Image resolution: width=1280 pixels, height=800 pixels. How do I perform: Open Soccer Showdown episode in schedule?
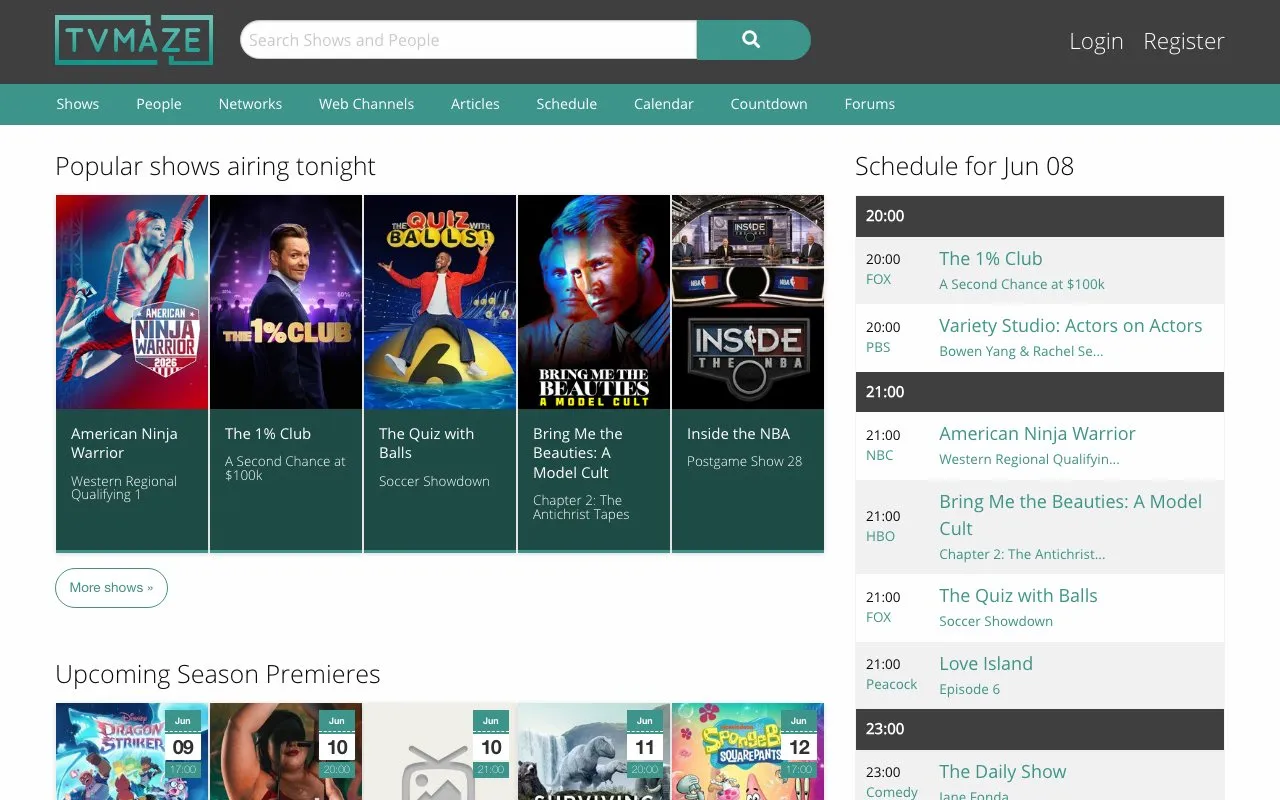[x=996, y=622]
